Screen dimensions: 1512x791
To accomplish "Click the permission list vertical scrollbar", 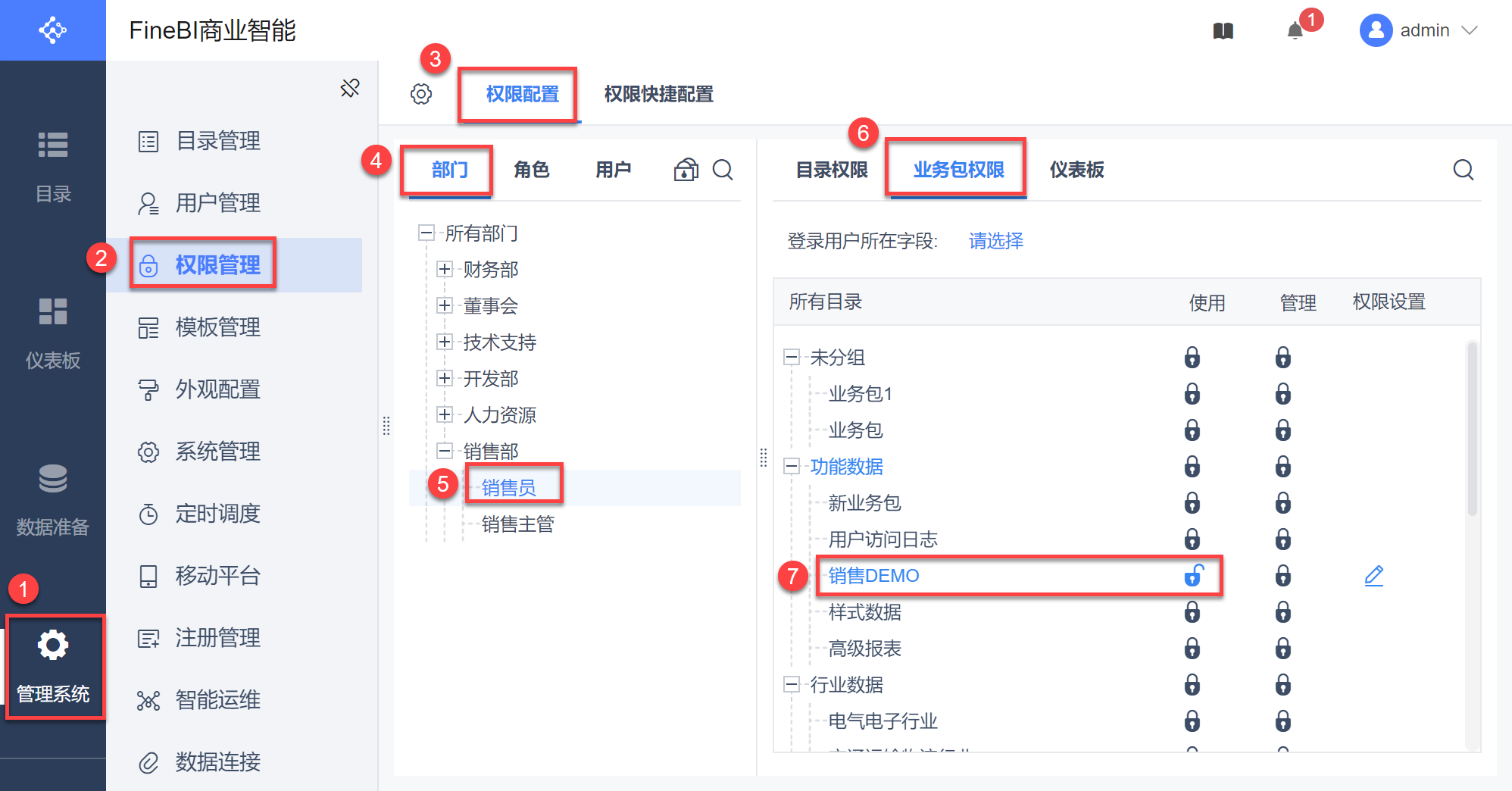I will pos(1472,429).
